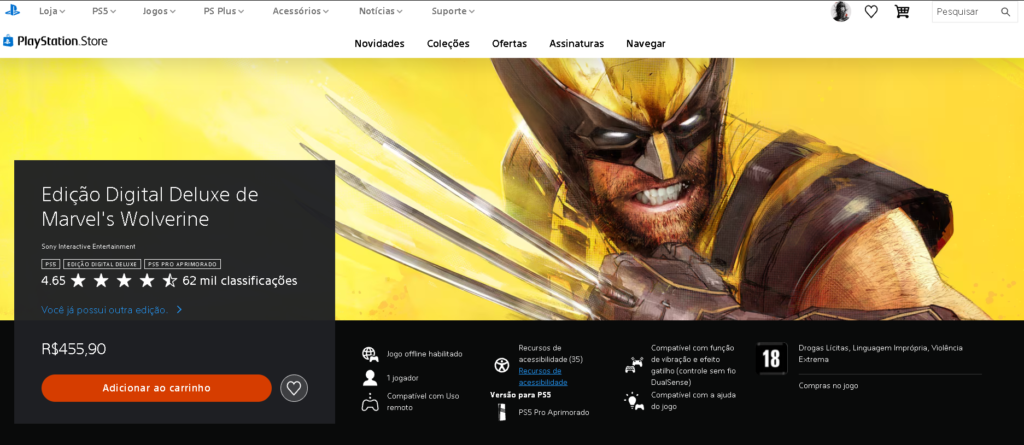Click the game title heading
Viewport: 1024px width, 445px height.
pos(150,206)
